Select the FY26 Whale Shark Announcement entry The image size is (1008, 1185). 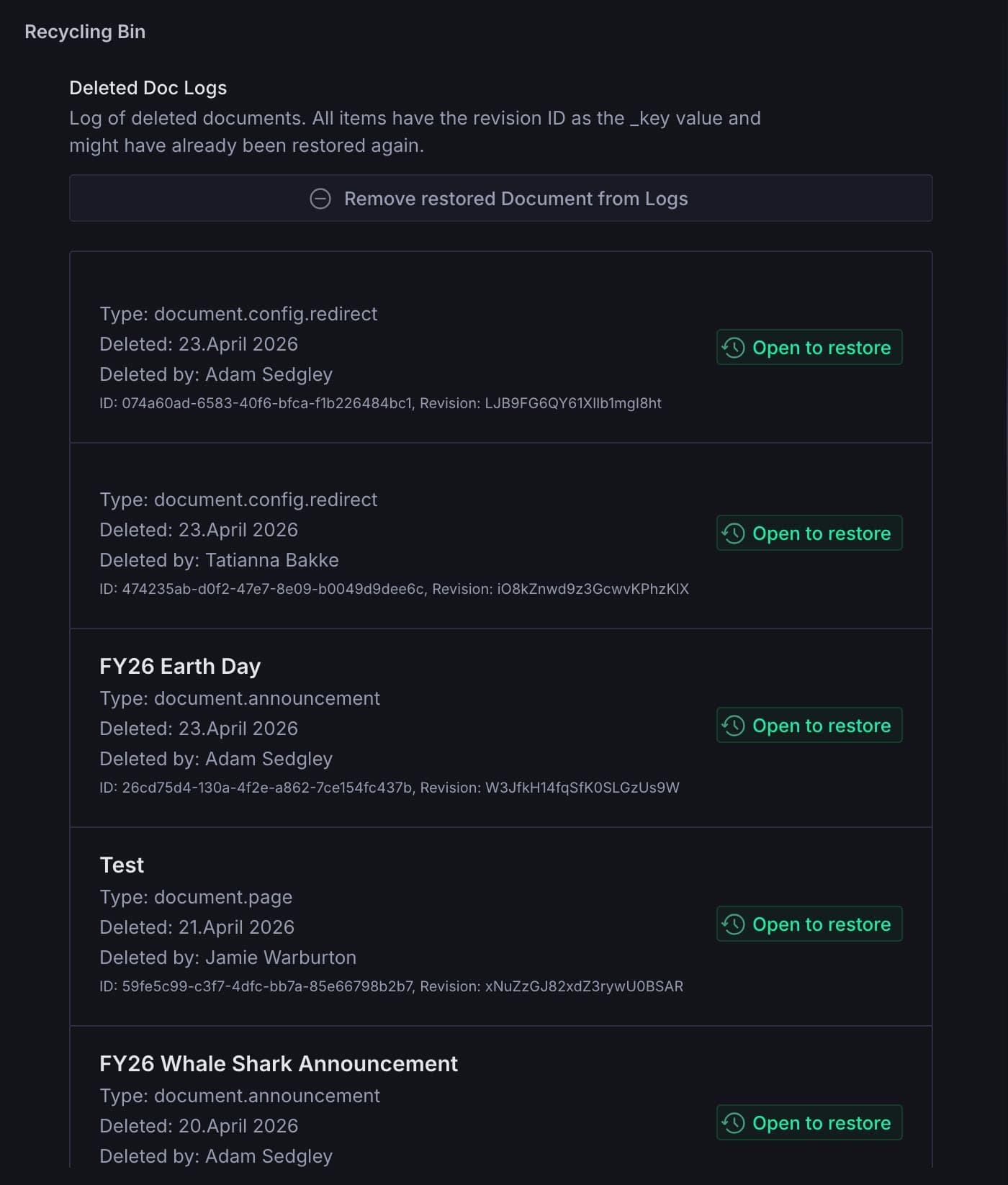click(x=279, y=1063)
